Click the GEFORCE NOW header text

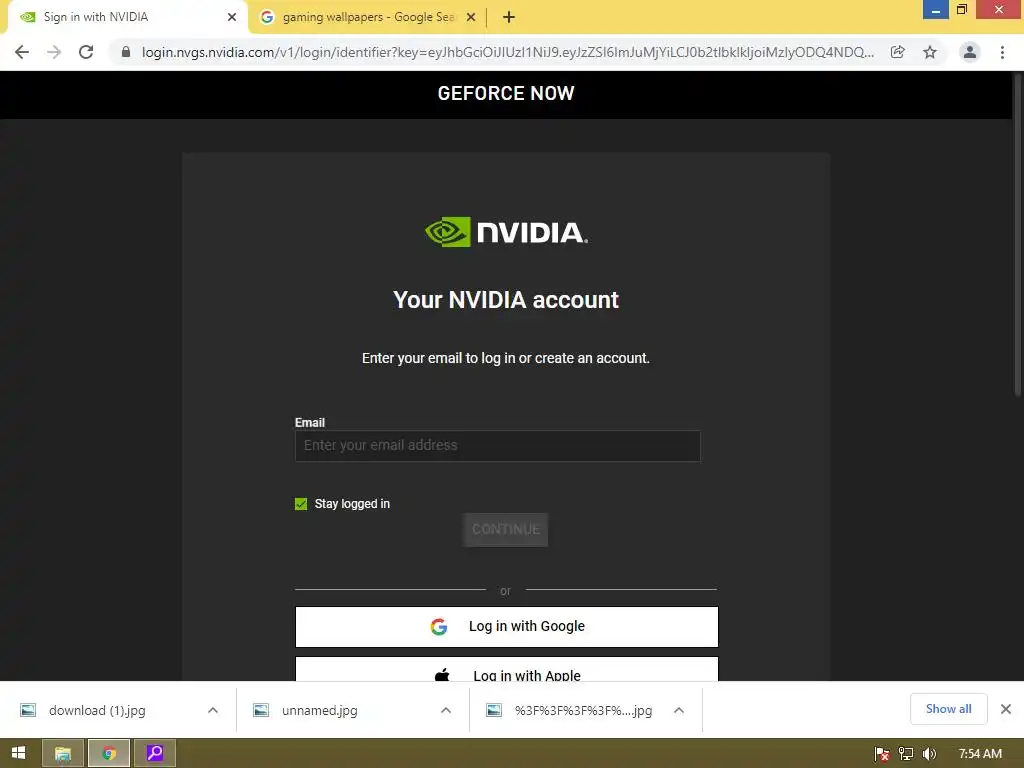coord(506,93)
